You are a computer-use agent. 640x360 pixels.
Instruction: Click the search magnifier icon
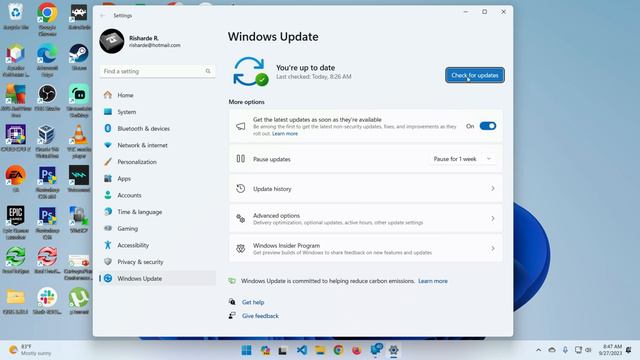pyautogui.click(x=208, y=71)
